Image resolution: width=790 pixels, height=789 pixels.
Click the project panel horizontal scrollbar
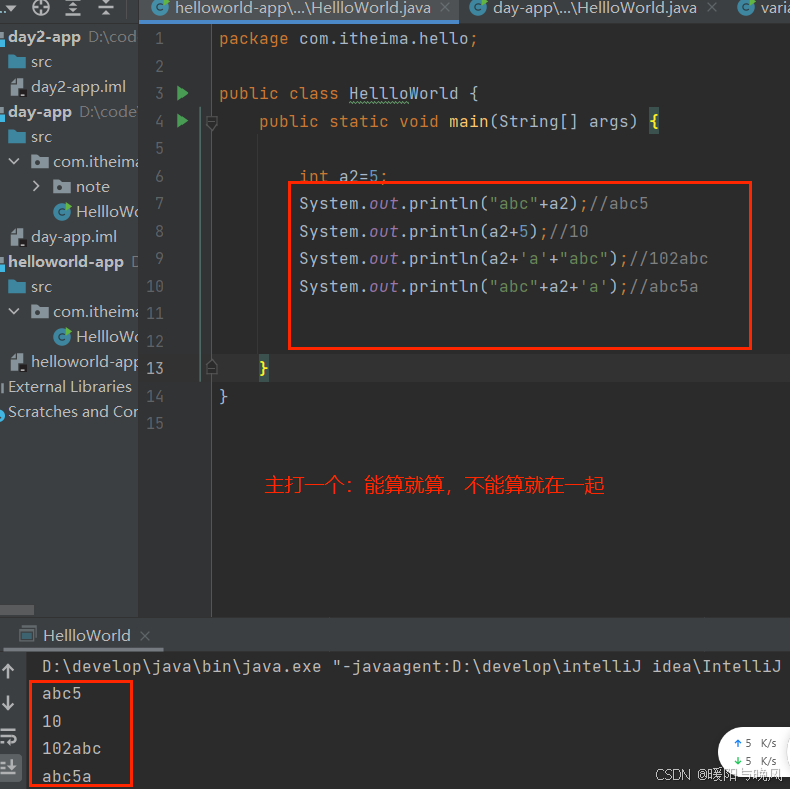[17, 610]
